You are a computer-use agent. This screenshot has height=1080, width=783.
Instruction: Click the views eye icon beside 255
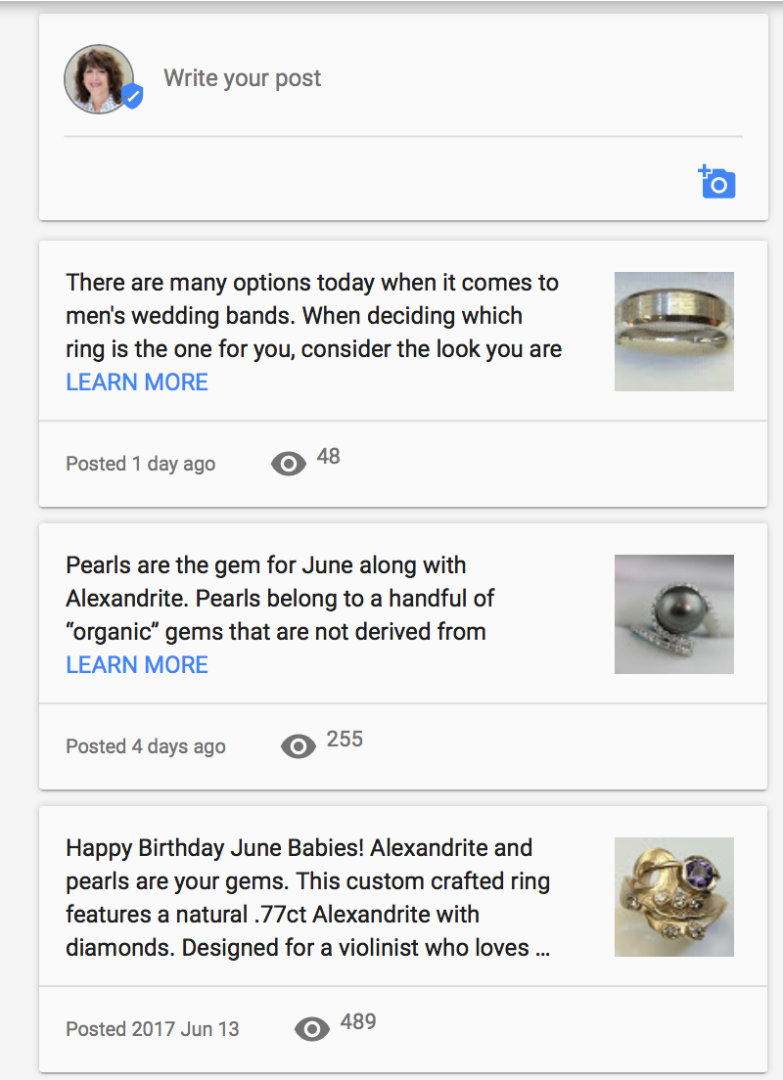tap(298, 746)
